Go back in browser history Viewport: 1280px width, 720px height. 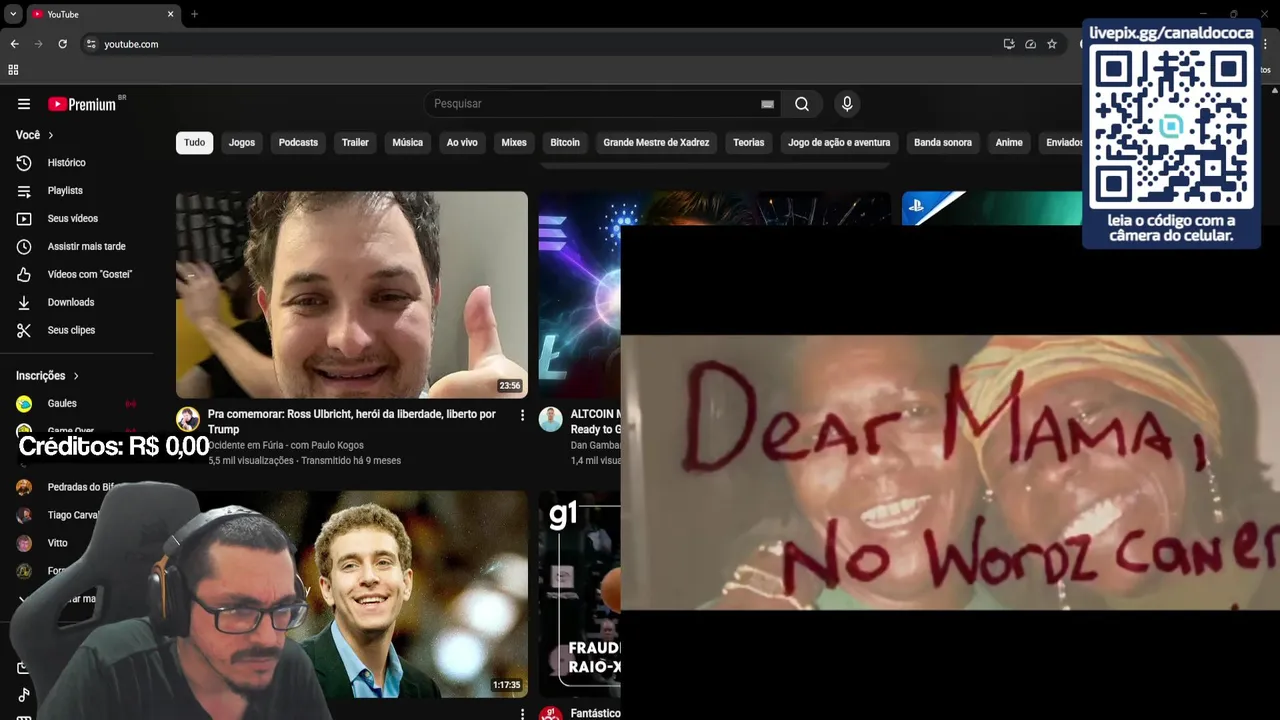(14, 44)
